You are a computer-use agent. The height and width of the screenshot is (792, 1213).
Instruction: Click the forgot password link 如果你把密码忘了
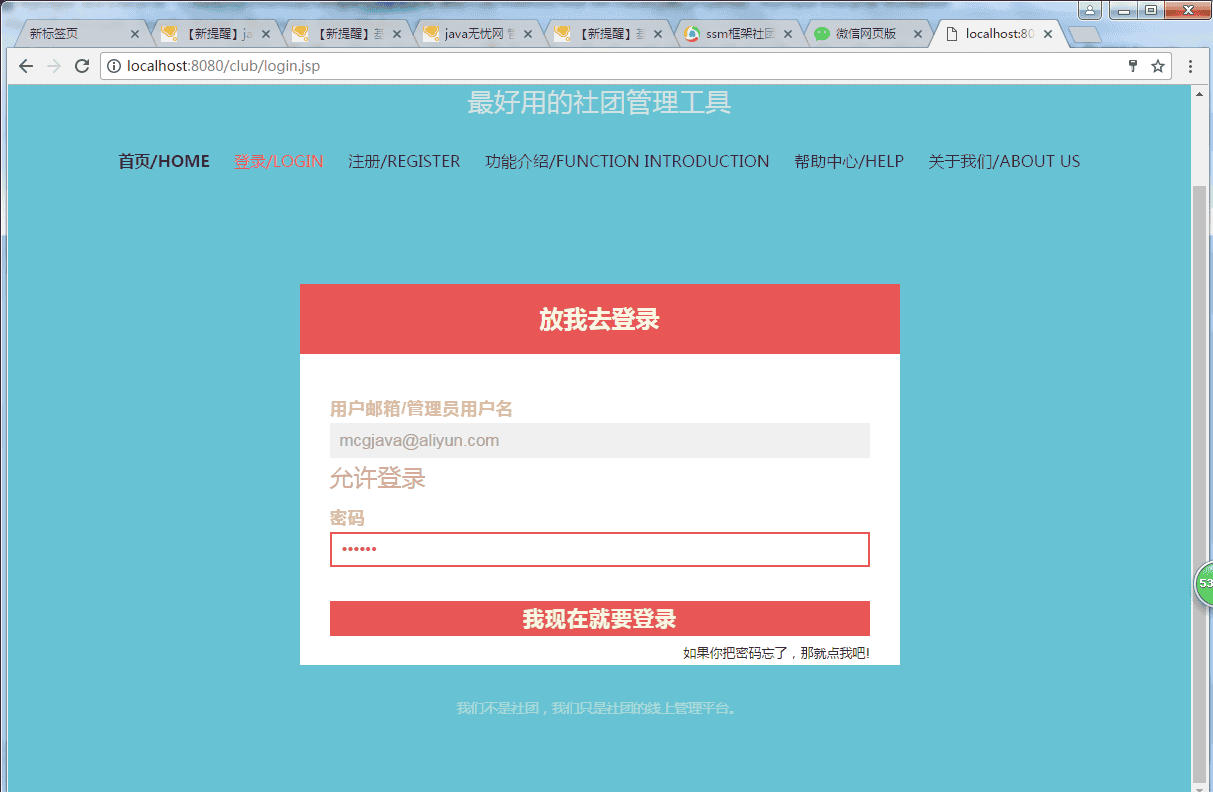[x=776, y=653]
